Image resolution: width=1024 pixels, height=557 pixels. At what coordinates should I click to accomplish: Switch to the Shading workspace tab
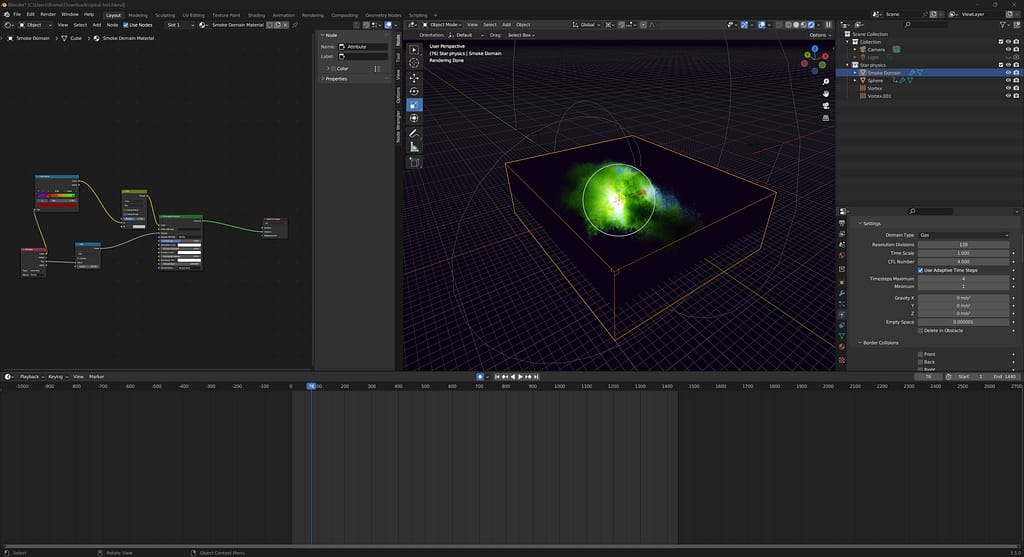click(257, 15)
